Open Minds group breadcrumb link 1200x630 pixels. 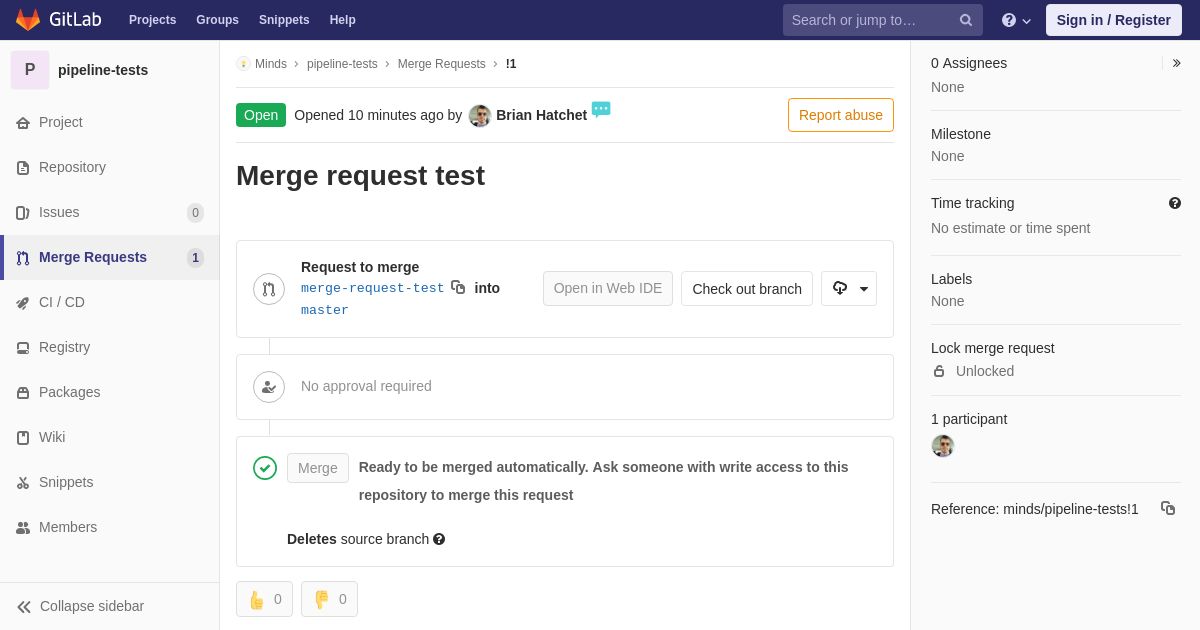click(x=271, y=64)
